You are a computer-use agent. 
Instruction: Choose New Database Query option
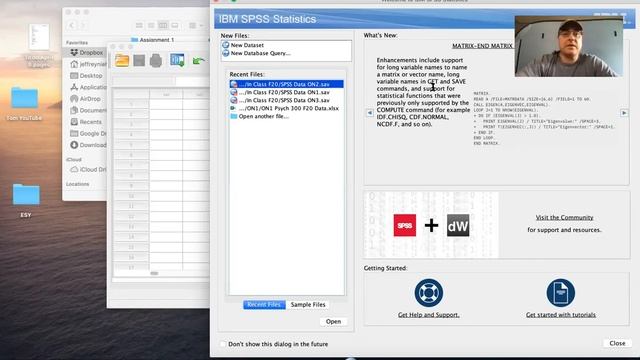(256, 53)
